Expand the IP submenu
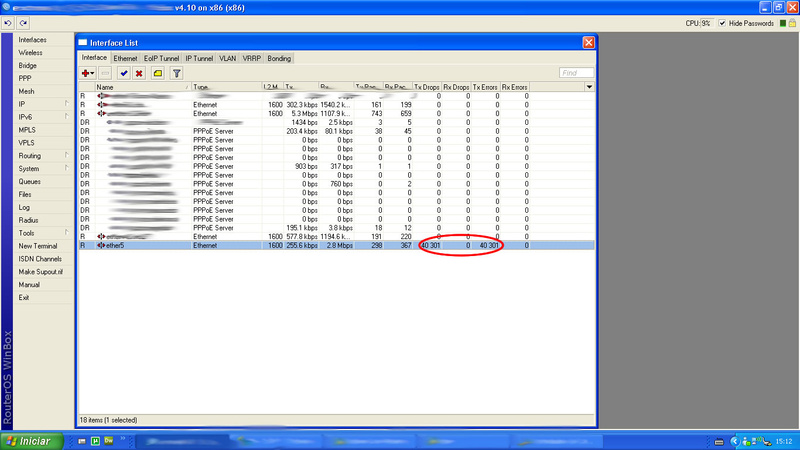 click(x=66, y=104)
